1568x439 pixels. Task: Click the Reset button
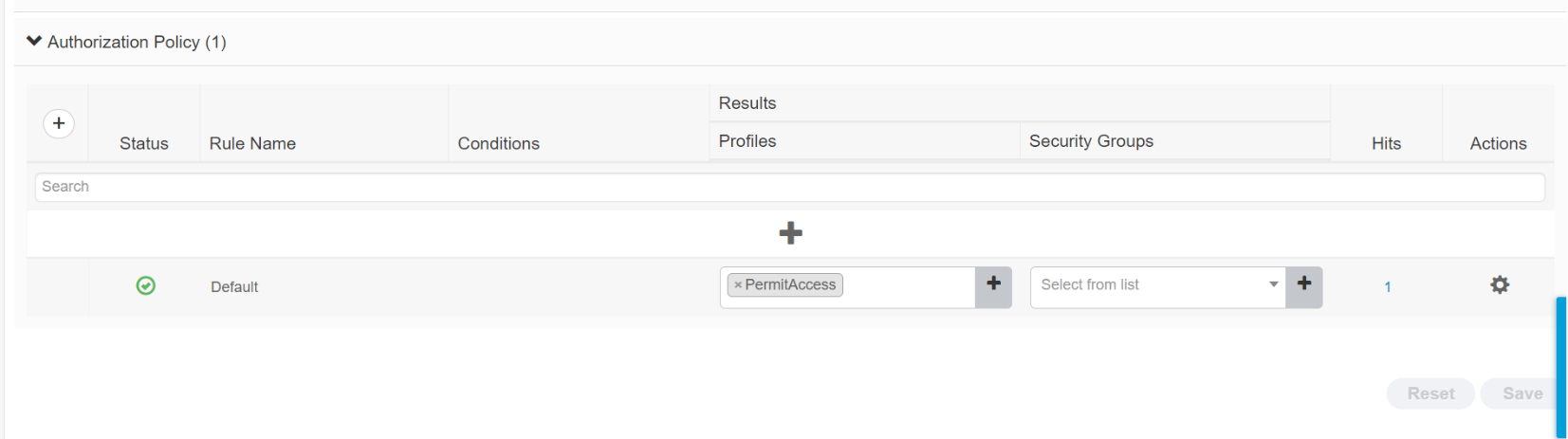[1430, 393]
